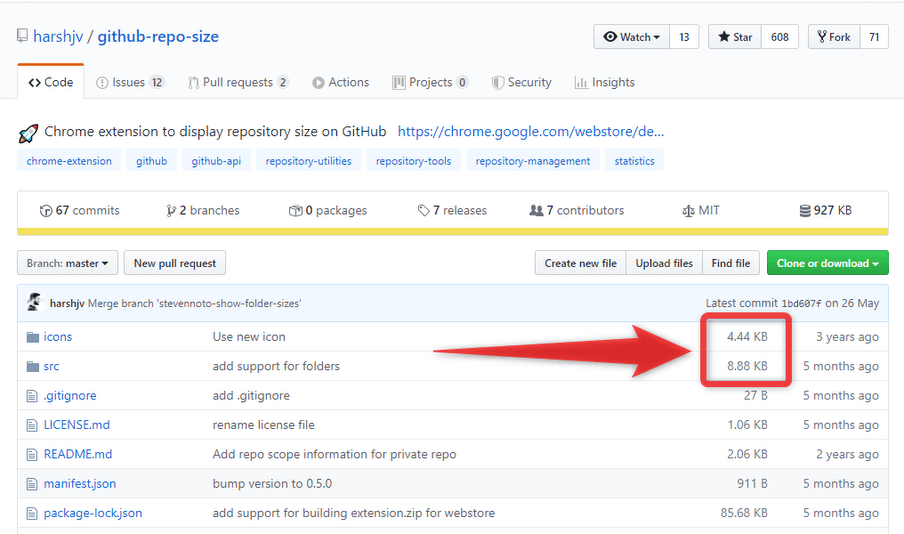The height and width of the screenshot is (534, 904).
Task: Expand the Clone or download menu
Action: (x=827, y=263)
